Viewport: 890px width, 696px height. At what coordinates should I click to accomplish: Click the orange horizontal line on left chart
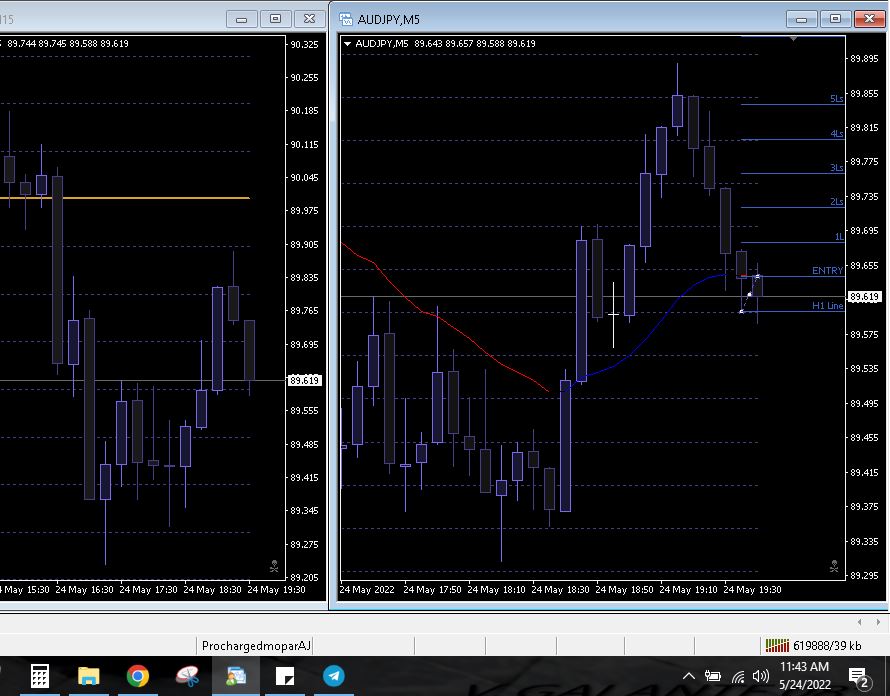point(150,198)
